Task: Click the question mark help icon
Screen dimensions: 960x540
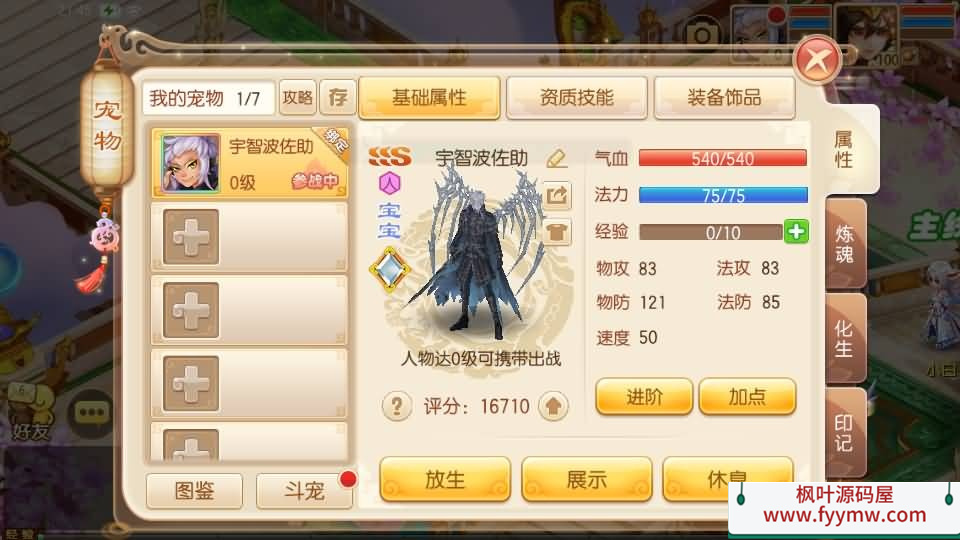Action: 397,406
